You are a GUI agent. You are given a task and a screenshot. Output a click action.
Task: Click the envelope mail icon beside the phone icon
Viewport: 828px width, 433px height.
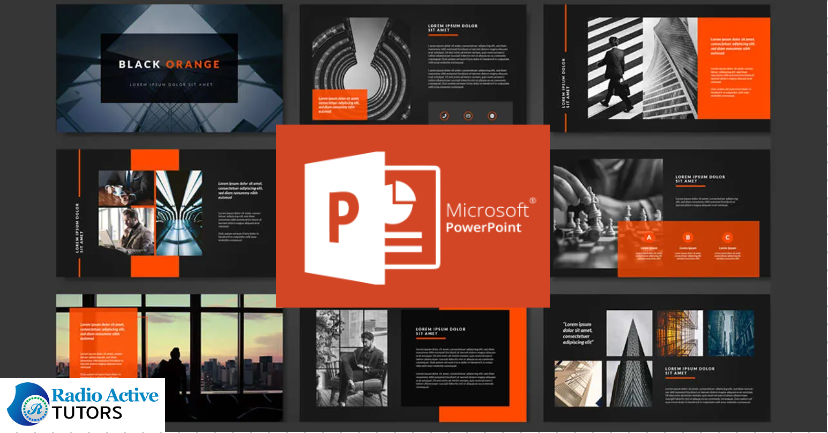tap(468, 116)
